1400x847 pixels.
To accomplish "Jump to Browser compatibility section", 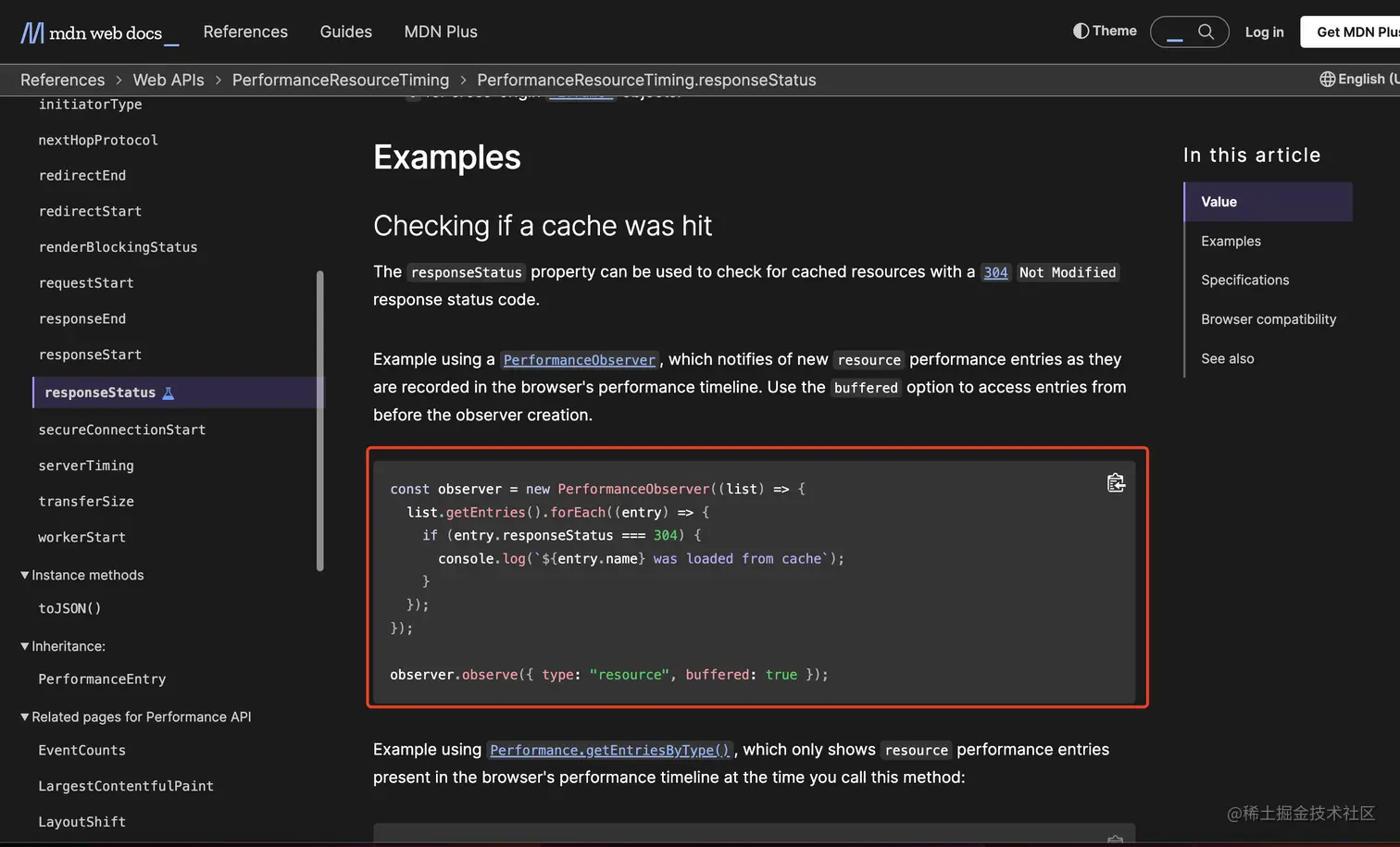I will tap(1269, 319).
